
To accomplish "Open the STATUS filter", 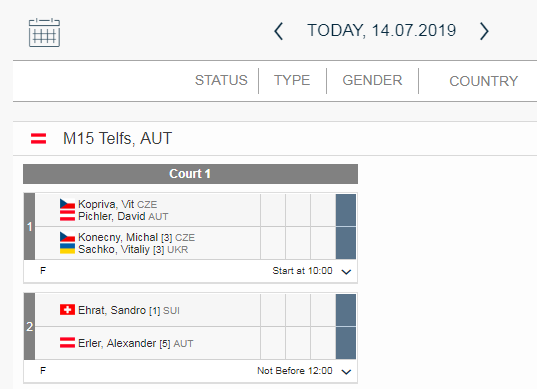I will point(221,80).
